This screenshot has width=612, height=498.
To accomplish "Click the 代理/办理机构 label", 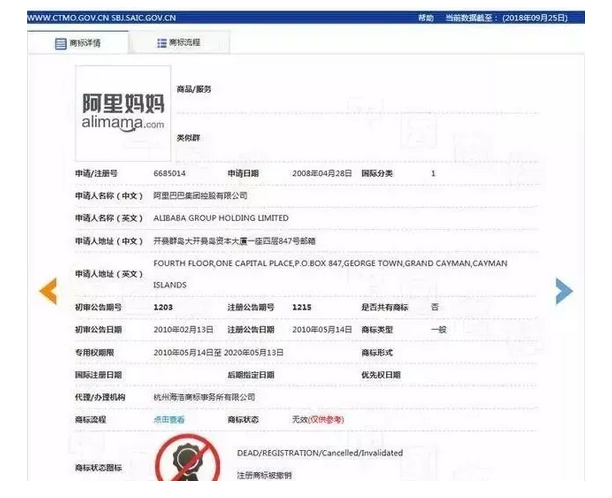I will click(100, 397).
